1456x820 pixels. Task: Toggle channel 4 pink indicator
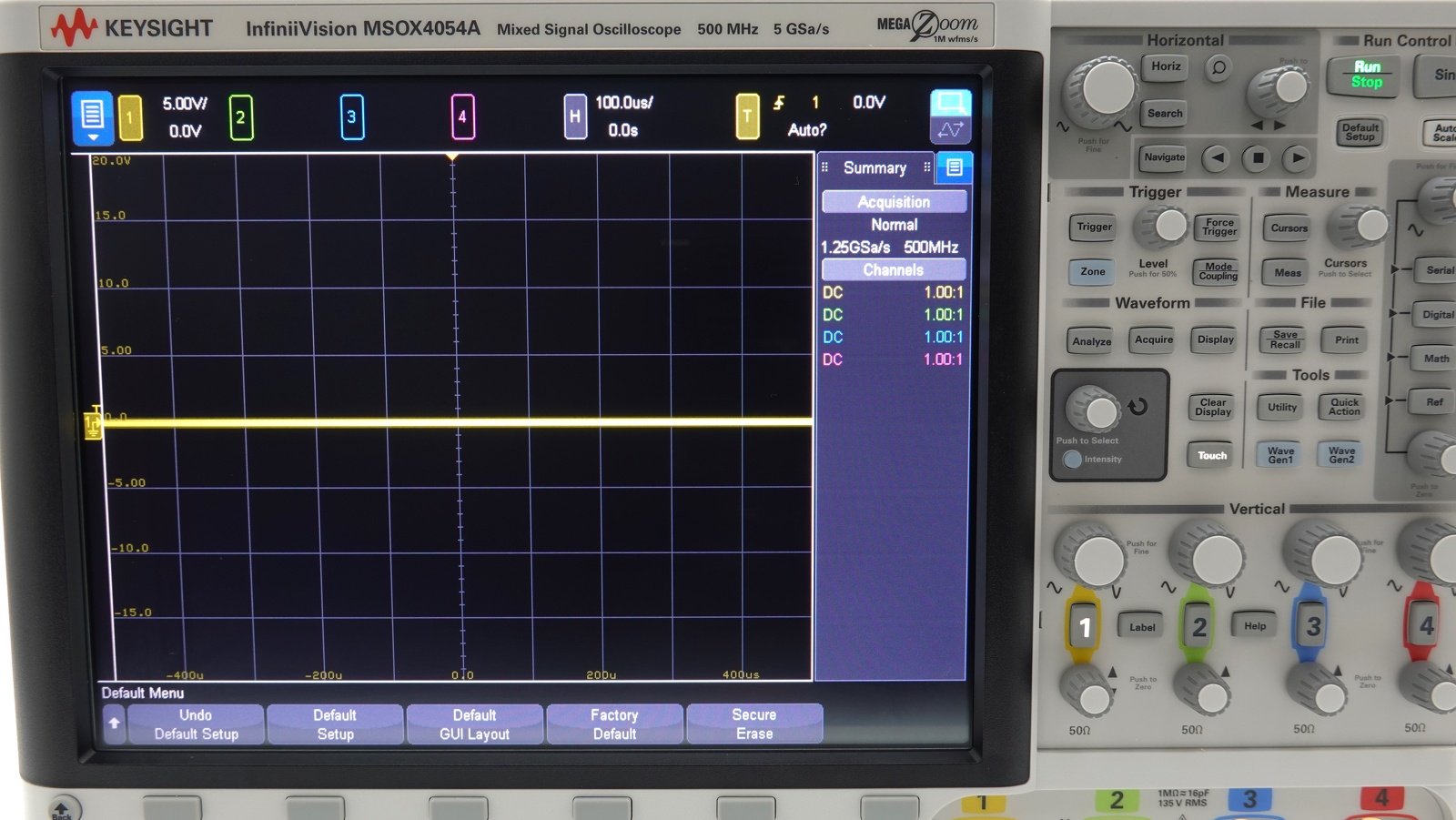pos(462,117)
